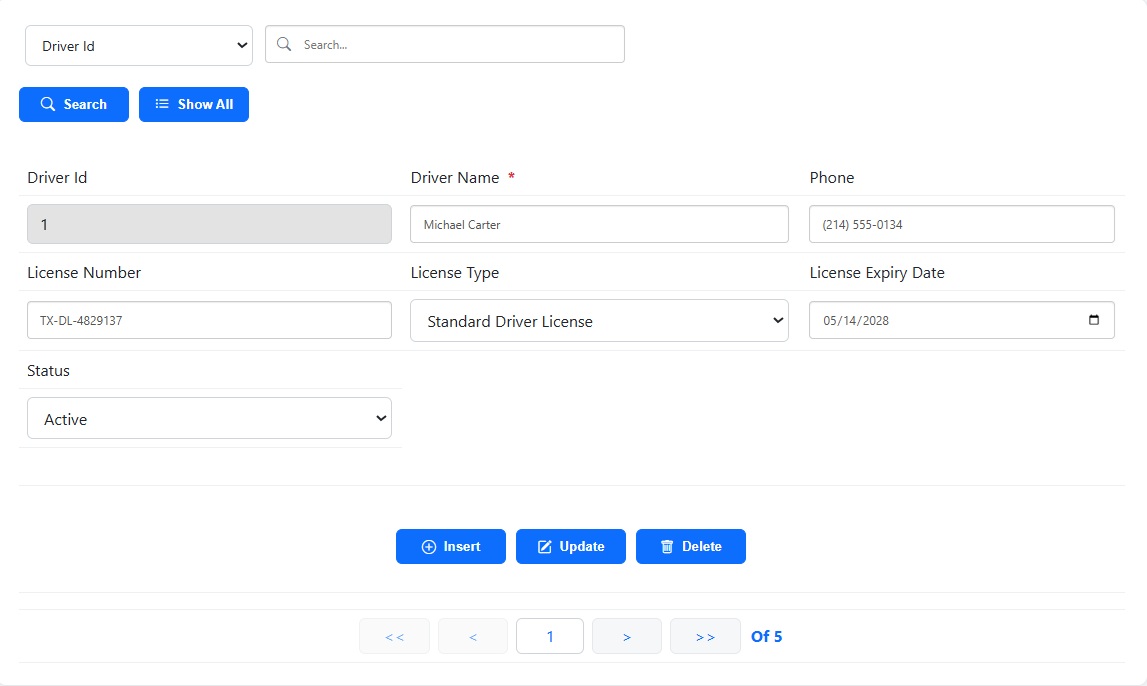Image resolution: width=1147 pixels, height=686 pixels.
Task: Click the Phone field with (214) 555-0134
Action: pos(961,224)
